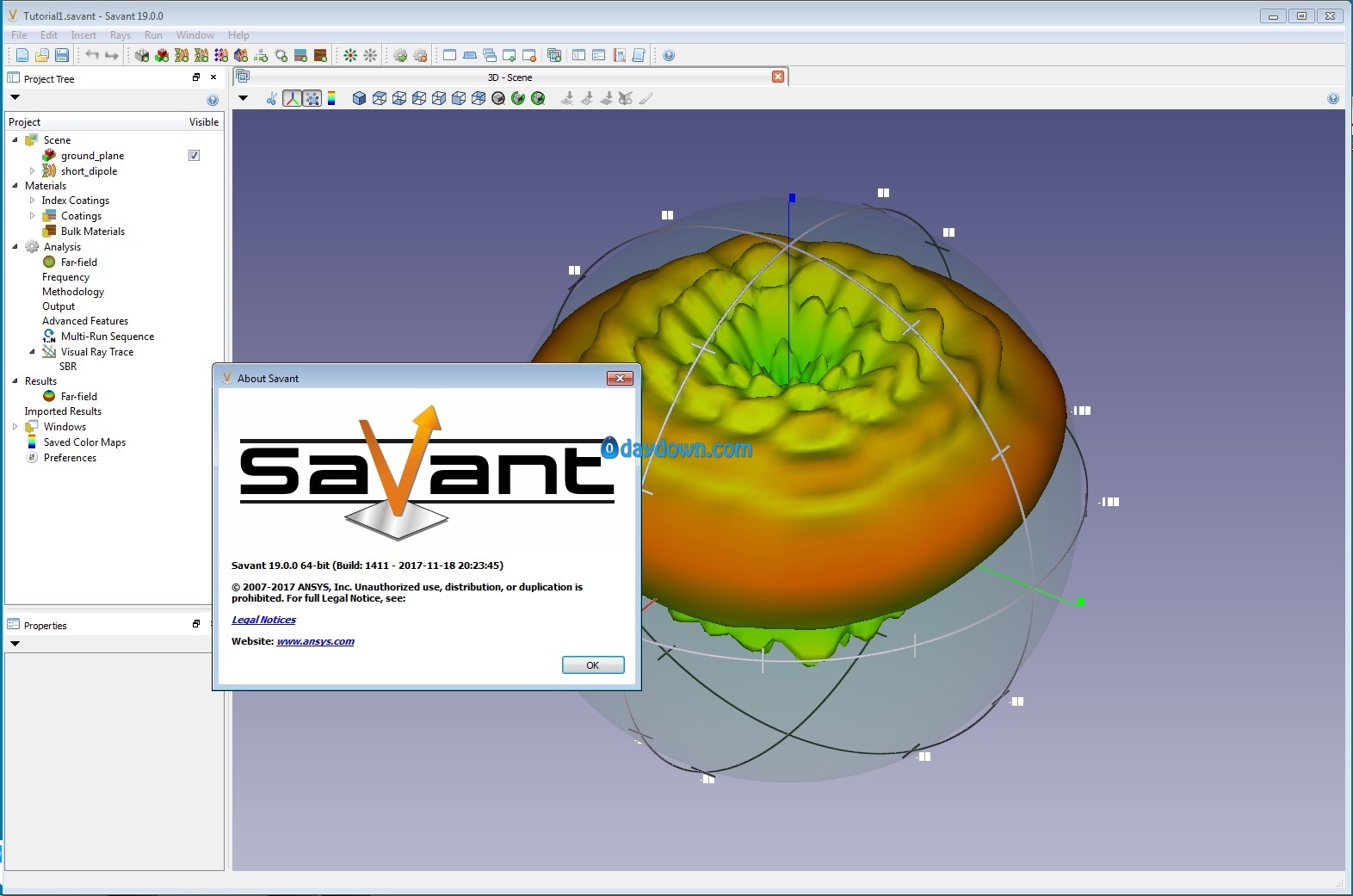
Task: Click the add wood bulk material icon
Action: click(x=320, y=55)
